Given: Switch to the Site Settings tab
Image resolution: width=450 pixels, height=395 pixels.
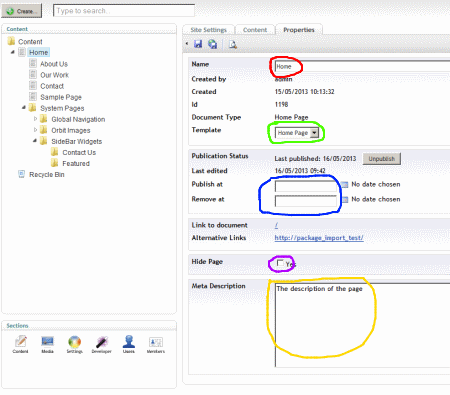Looking at the screenshot, I should click(x=209, y=30).
